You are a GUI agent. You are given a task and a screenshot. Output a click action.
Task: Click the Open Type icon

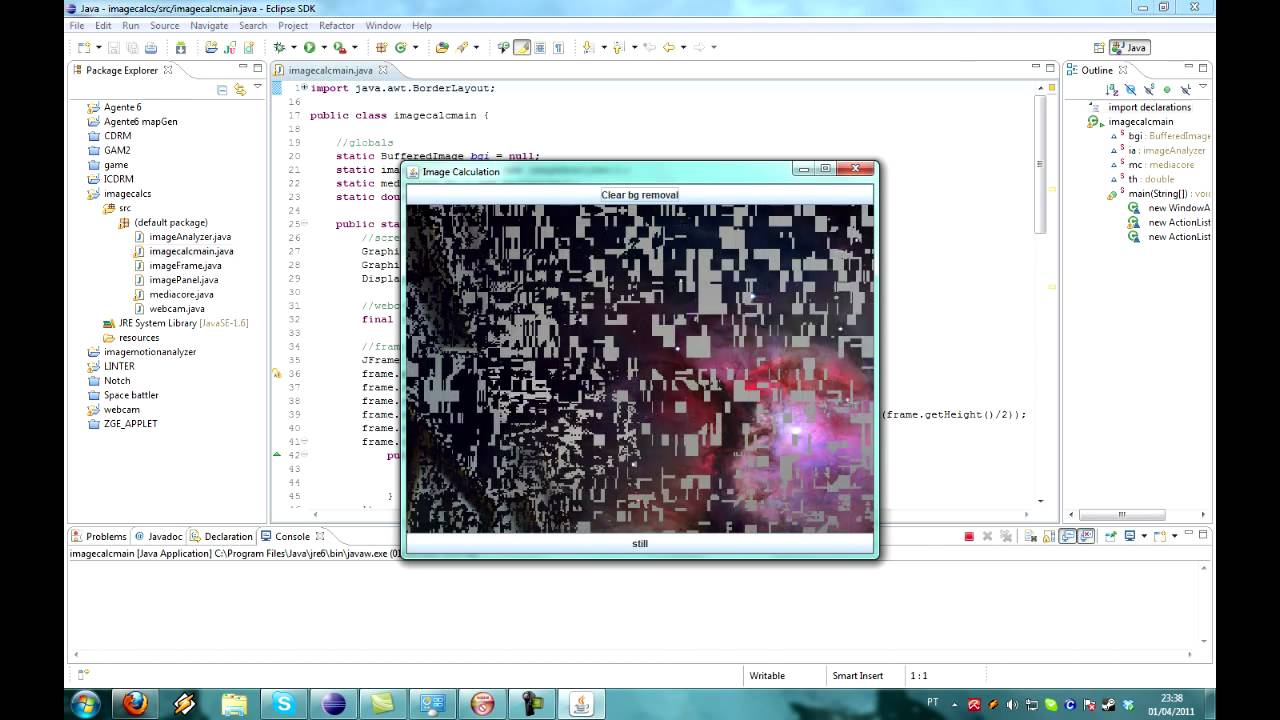pyautogui.click(x=442, y=47)
